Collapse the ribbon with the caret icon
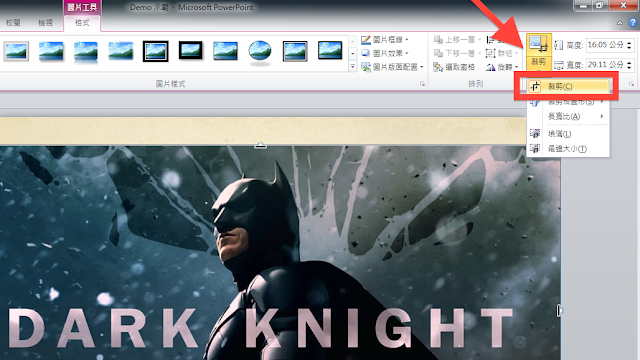 tap(620, 23)
